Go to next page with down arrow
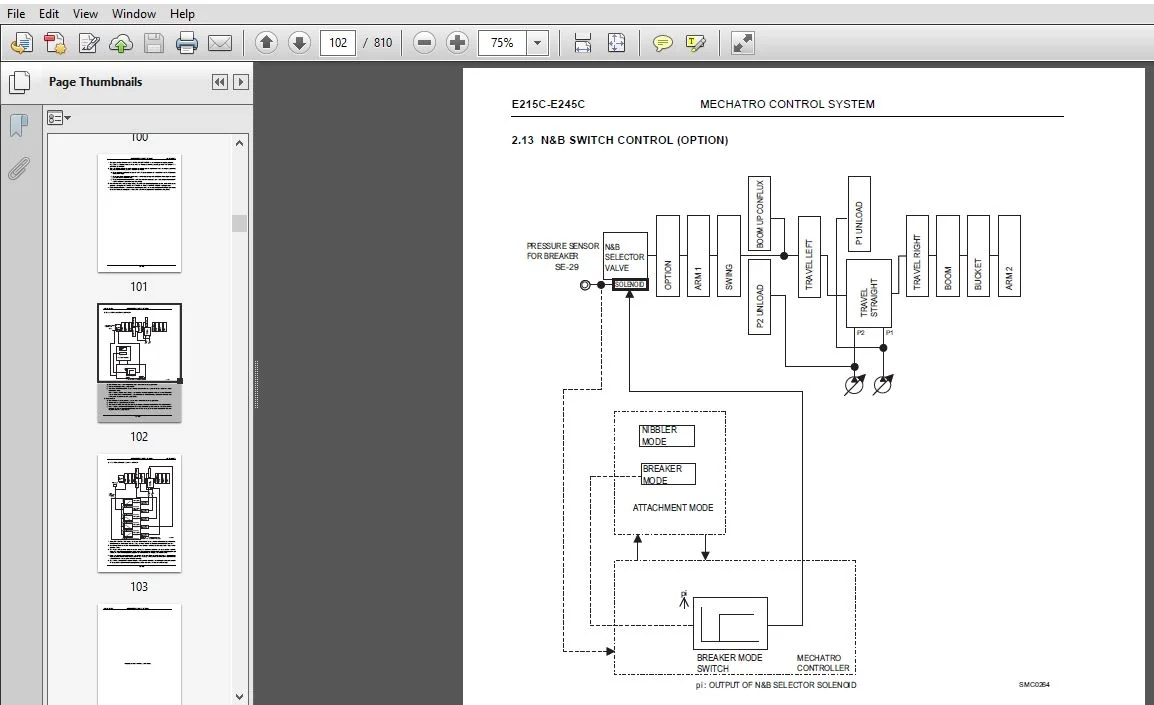 (299, 43)
